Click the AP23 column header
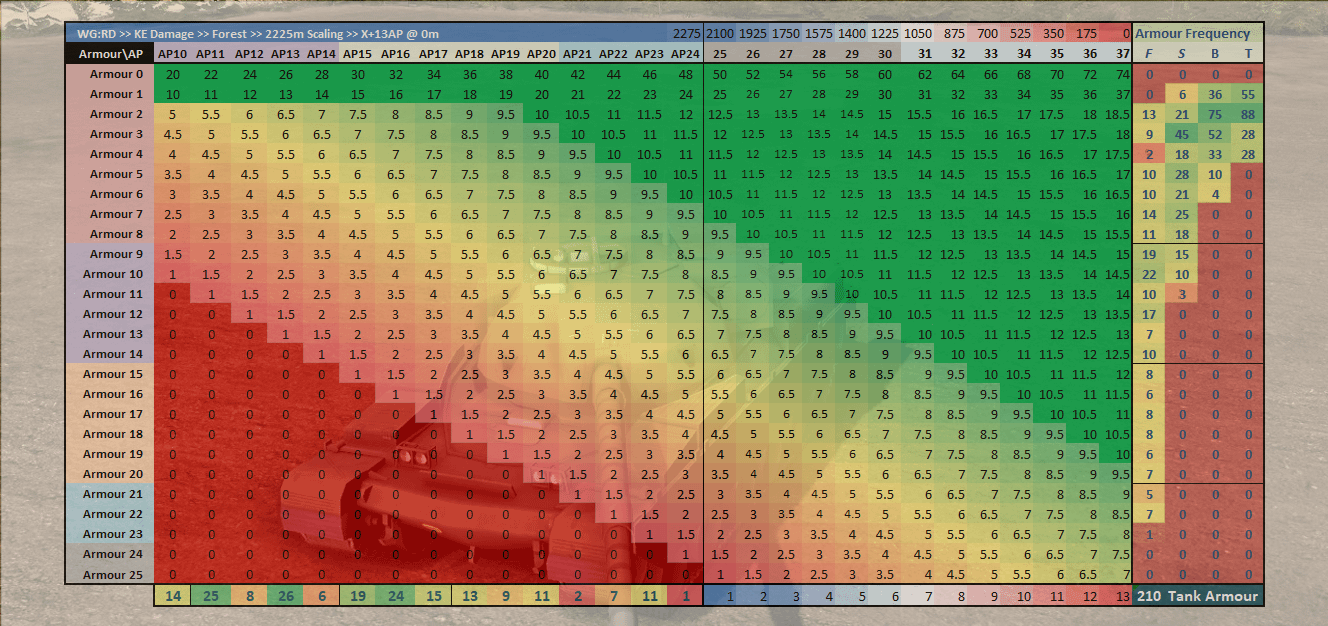This screenshot has width=1328, height=626. tap(649, 53)
